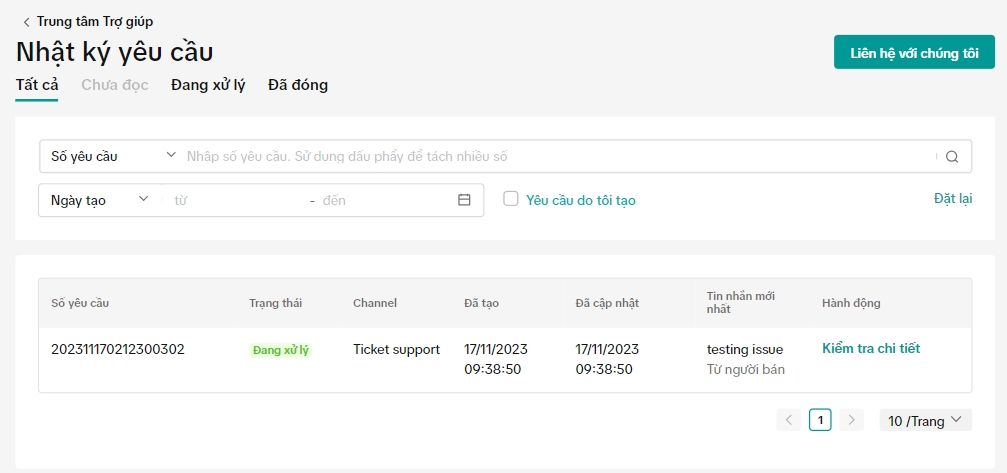Go to the next page arrow
Image resolution: width=1007 pixels, height=473 pixels.
851,420
